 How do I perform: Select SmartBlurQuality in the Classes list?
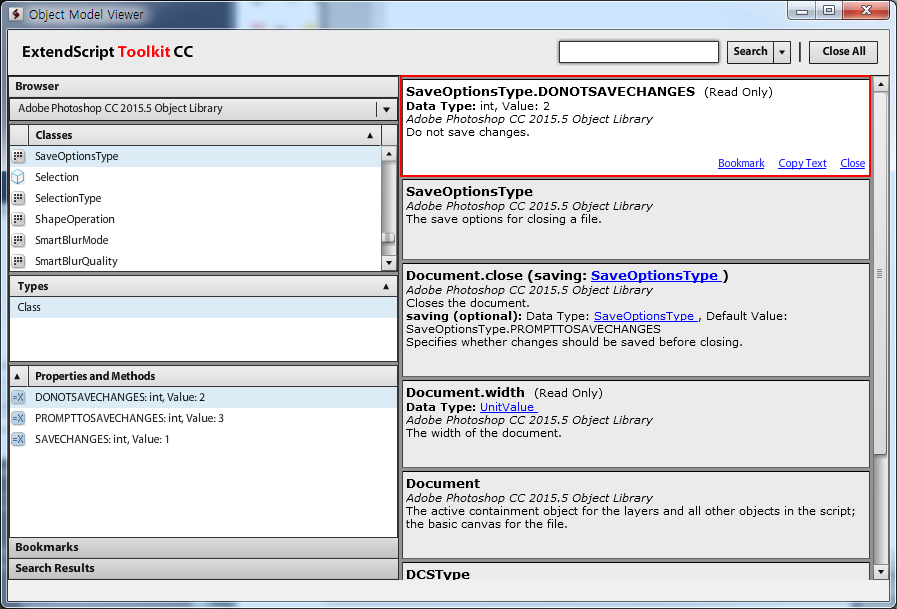pyautogui.click(x=196, y=261)
